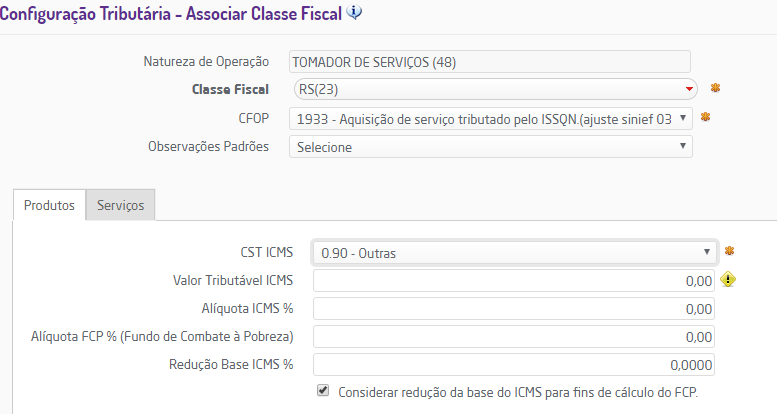Click the Considerar redução da base label text
This screenshot has height=414, width=777.
point(518,392)
